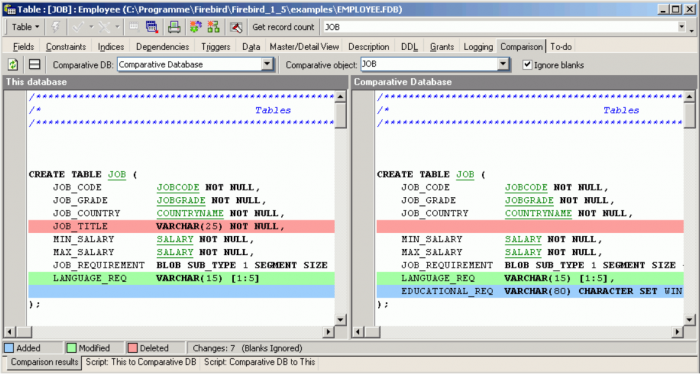This screenshot has height=374, width=700.
Task: Go to the Triggers tab
Action: click(x=216, y=46)
